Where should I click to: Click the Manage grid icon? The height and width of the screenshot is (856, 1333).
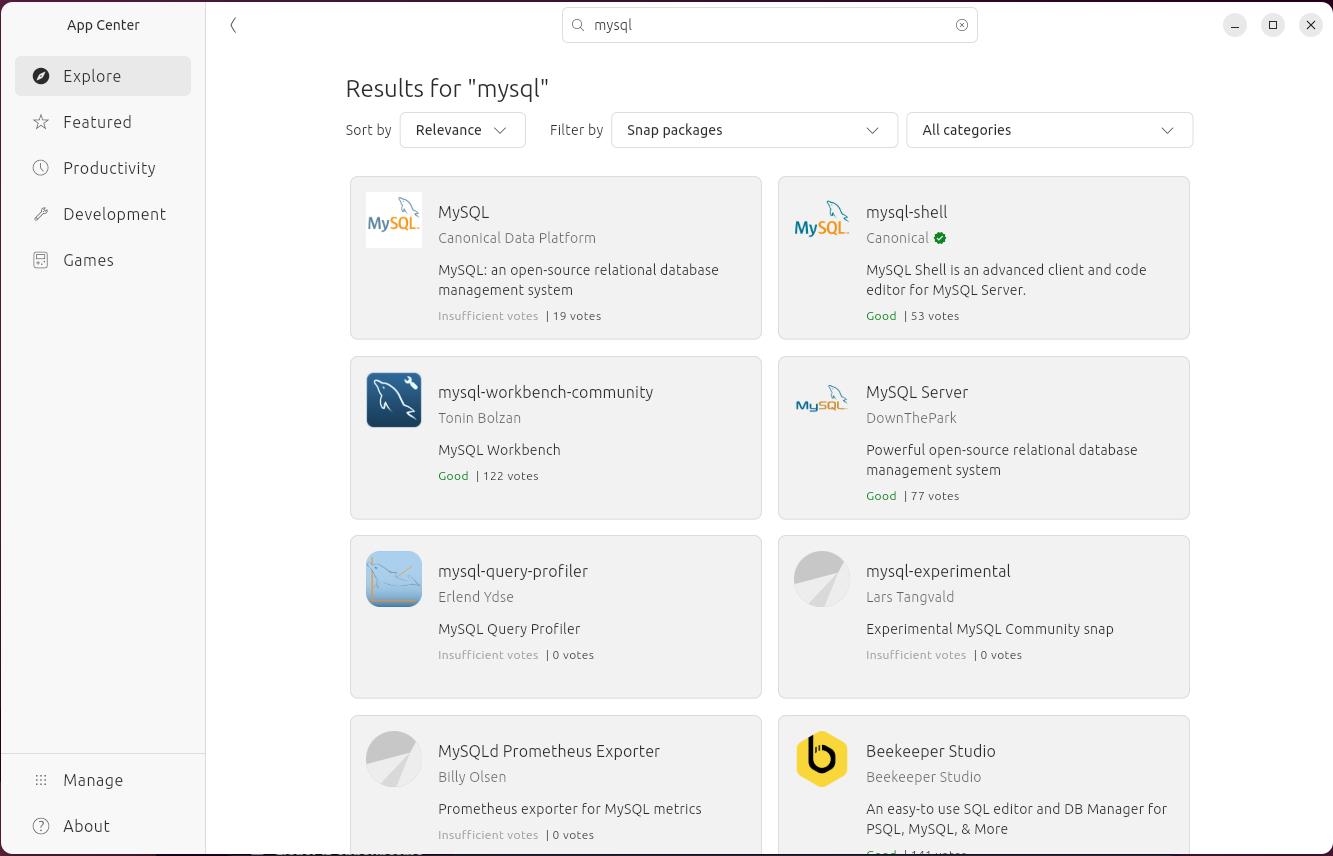pyautogui.click(x=41, y=780)
